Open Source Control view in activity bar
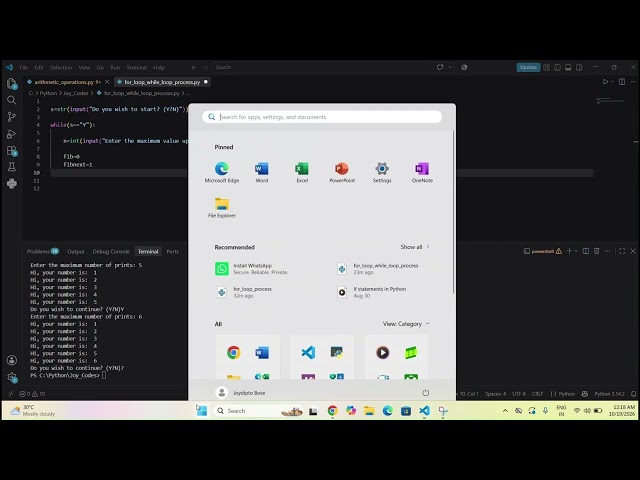 (x=11, y=117)
